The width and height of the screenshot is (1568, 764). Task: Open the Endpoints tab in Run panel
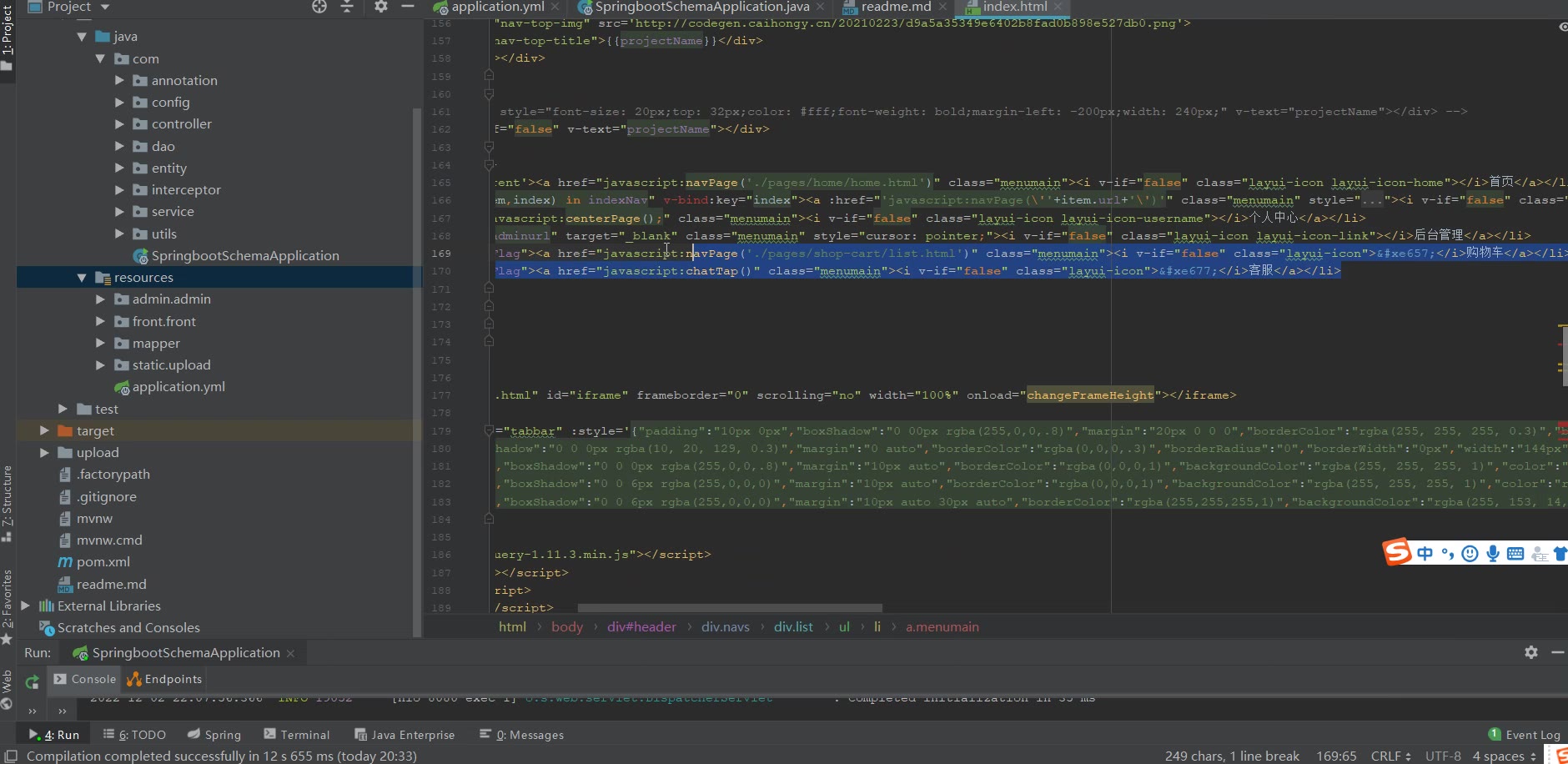pos(164,679)
